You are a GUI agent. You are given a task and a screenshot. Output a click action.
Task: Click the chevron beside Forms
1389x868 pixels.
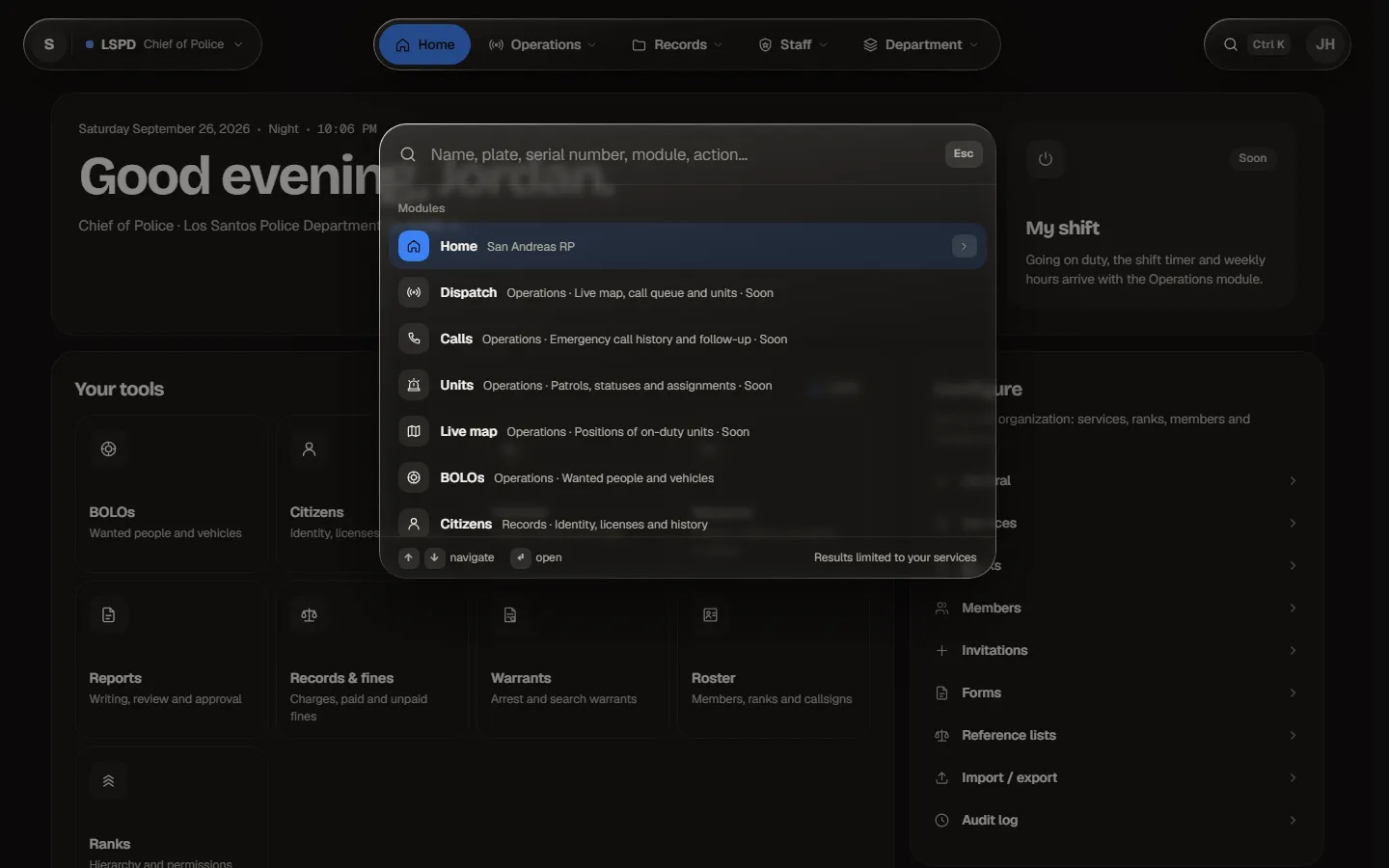point(1293,692)
